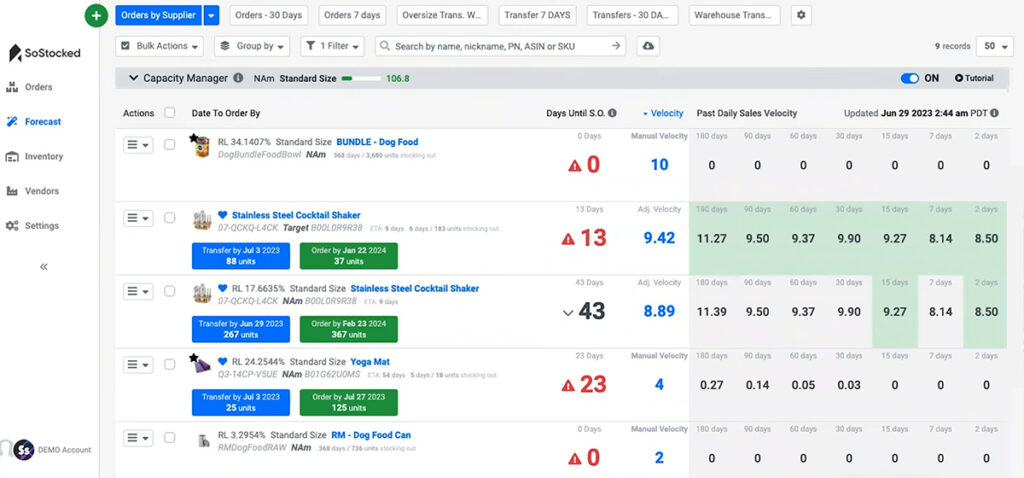Click the Days Until S.O. info icon

click(612, 113)
